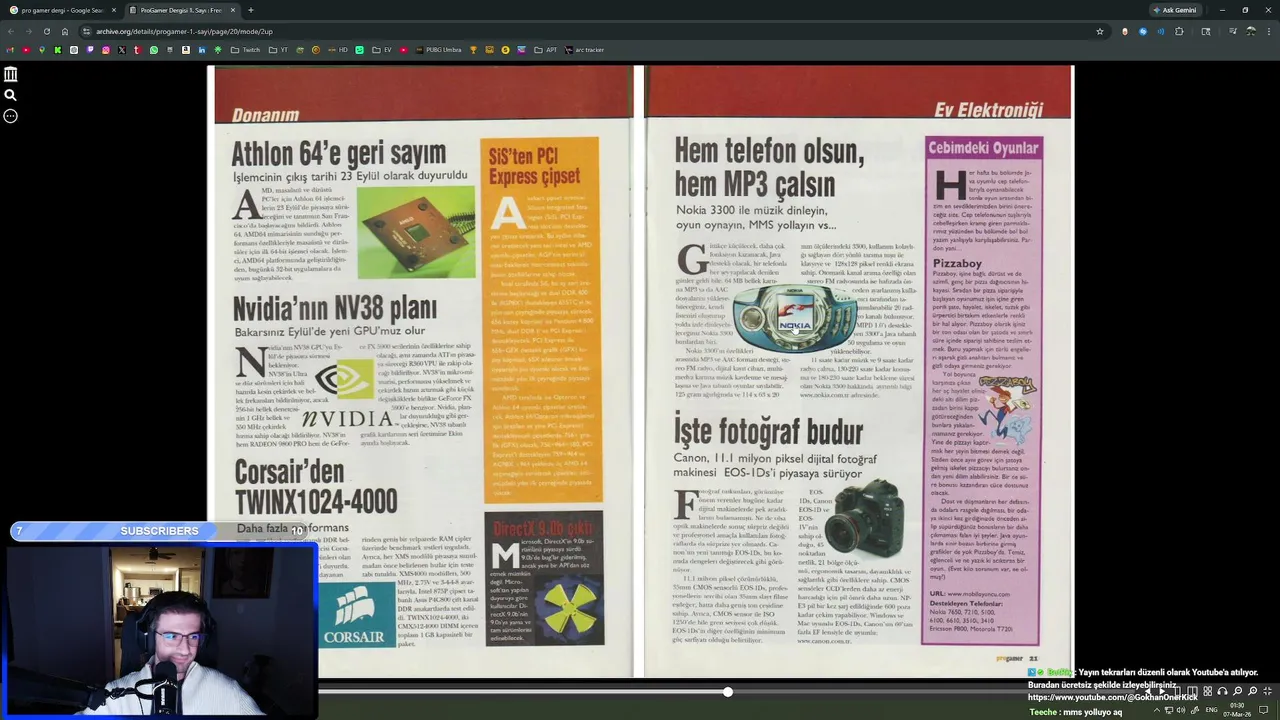Click the browser back arrow
Viewport: 1280px width, 720px height.
(11, 31)
